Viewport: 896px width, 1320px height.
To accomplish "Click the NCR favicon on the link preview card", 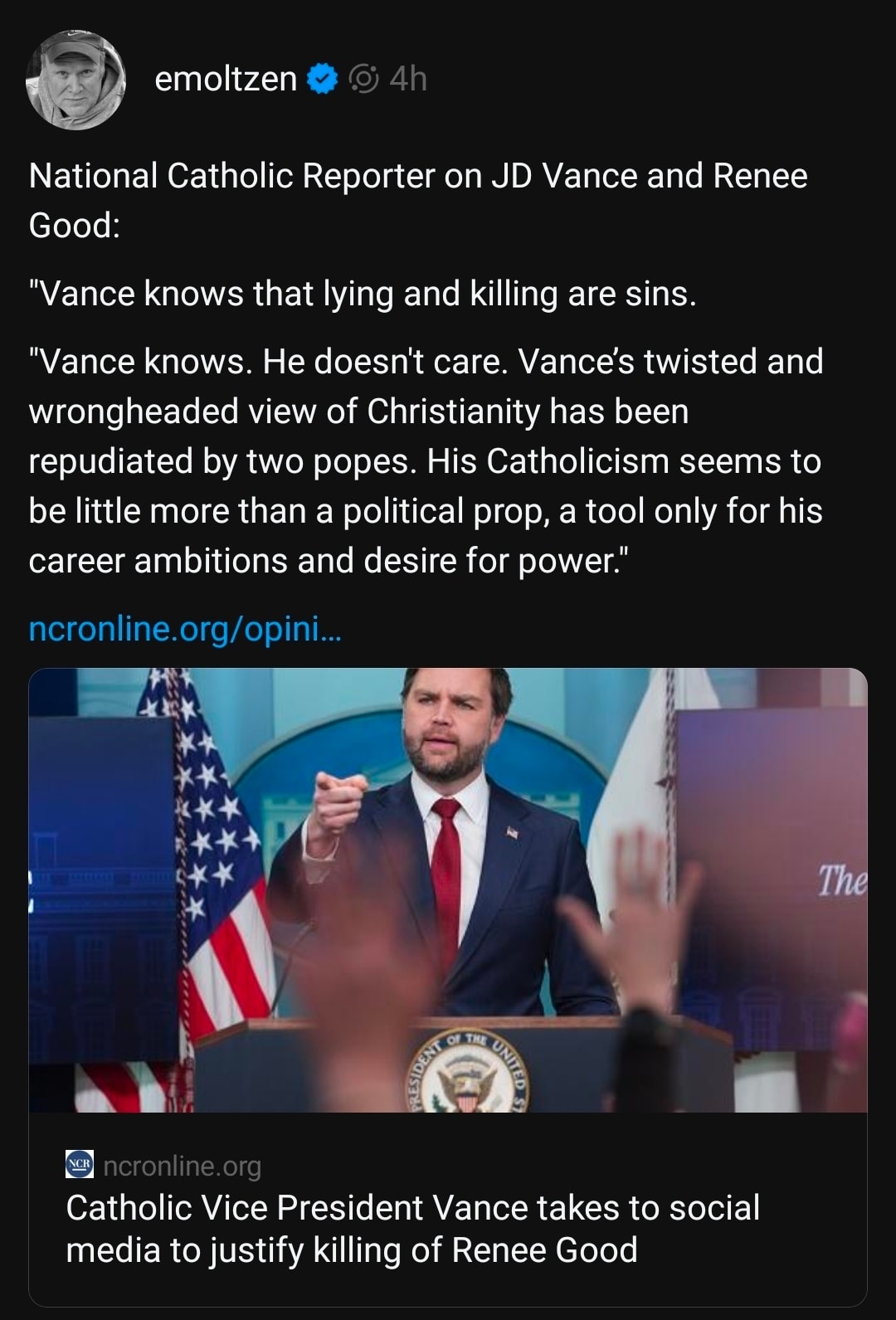I will tap(79, 1167).
